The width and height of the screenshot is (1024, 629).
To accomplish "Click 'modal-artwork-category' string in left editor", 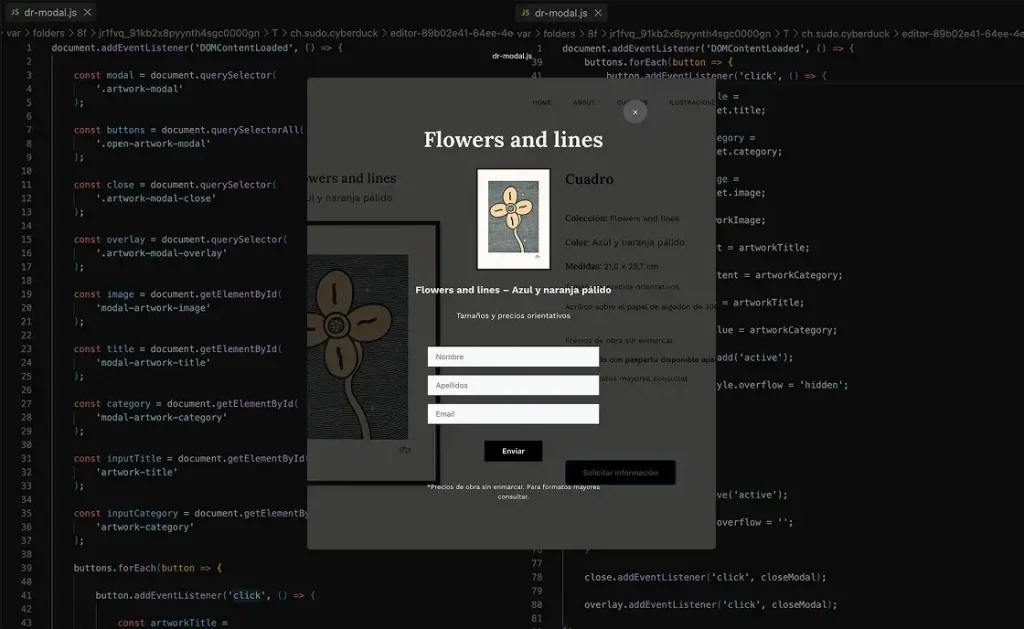I will [161, 417].
